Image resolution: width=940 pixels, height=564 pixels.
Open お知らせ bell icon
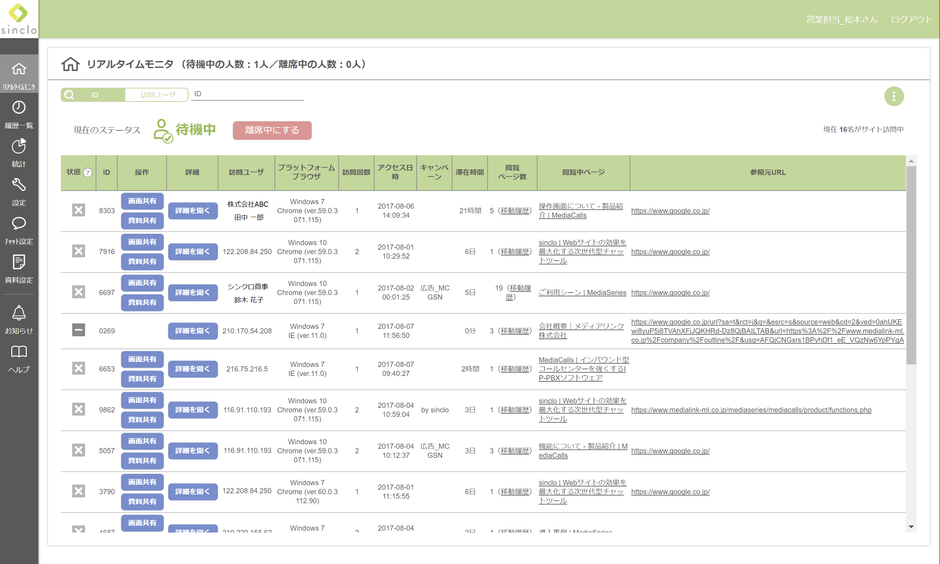pos(19,319)
